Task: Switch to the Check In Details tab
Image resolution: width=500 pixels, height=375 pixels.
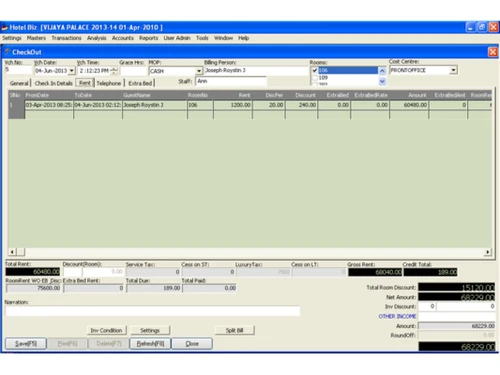Action: click(54, 83)
